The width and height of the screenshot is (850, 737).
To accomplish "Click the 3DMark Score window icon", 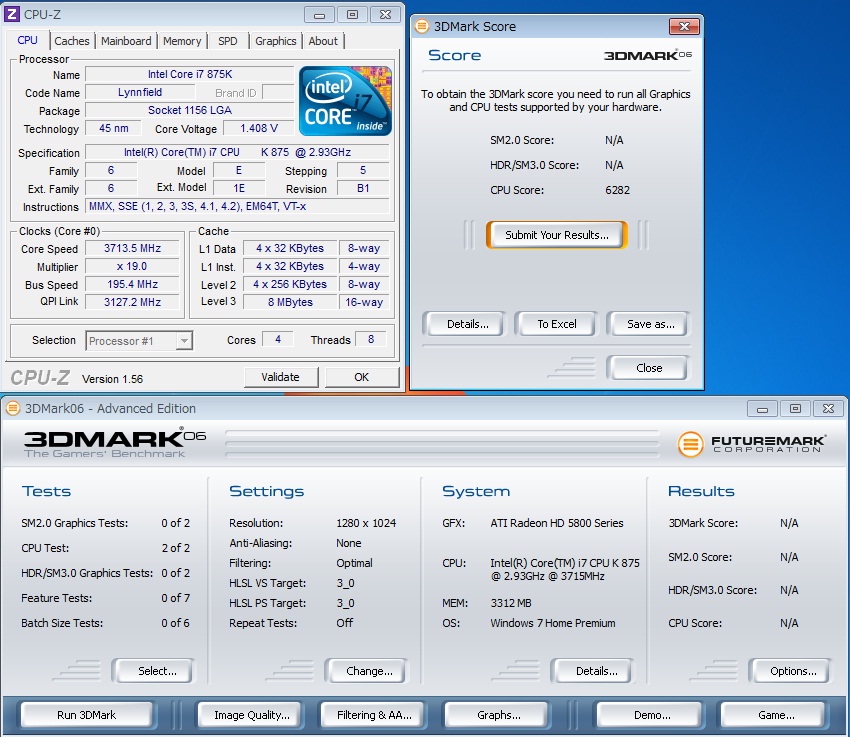I will pyautogui.click(x=422, y=26).
